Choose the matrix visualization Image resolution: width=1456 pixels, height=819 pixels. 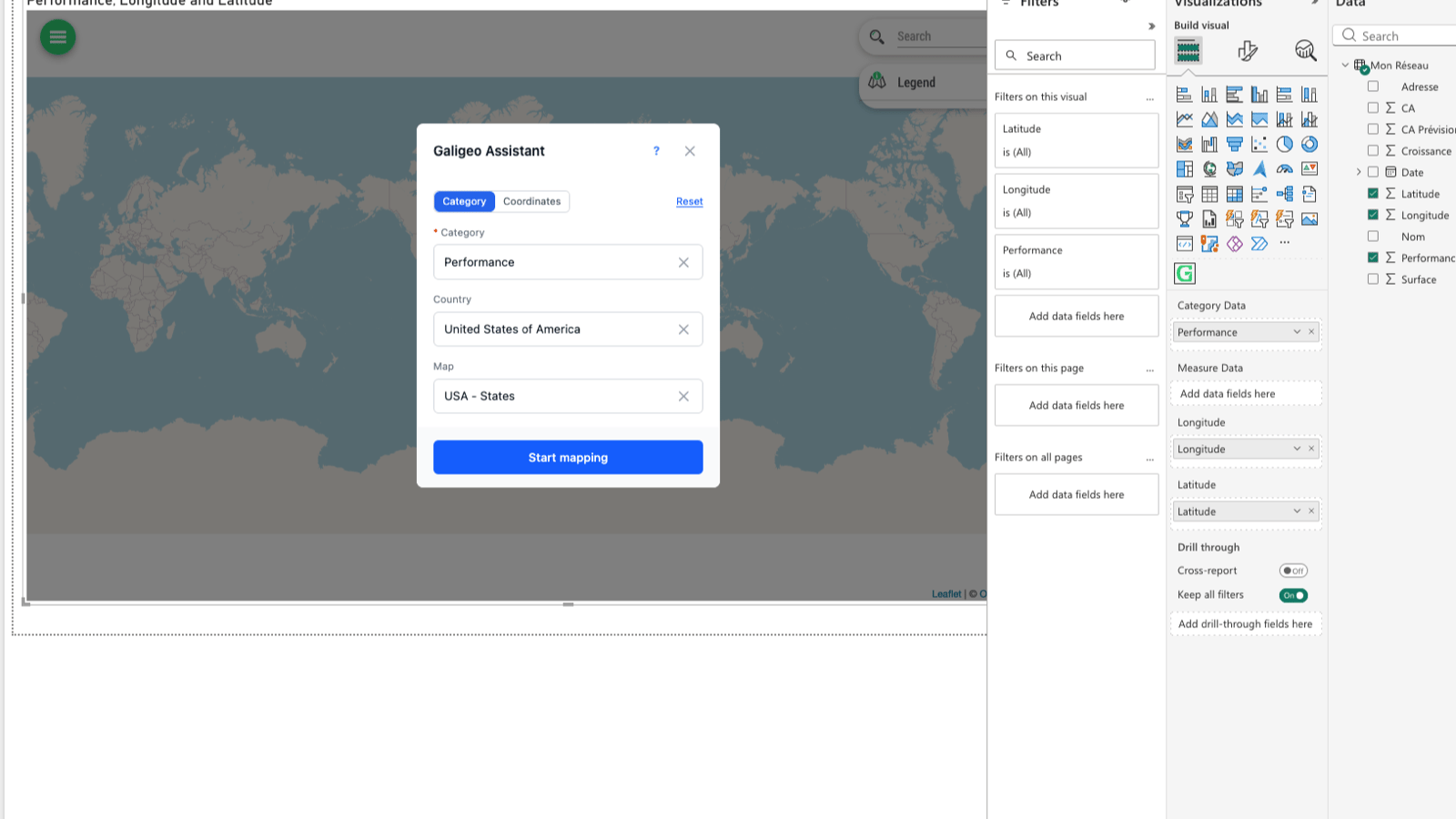(x=1234, y=194)
